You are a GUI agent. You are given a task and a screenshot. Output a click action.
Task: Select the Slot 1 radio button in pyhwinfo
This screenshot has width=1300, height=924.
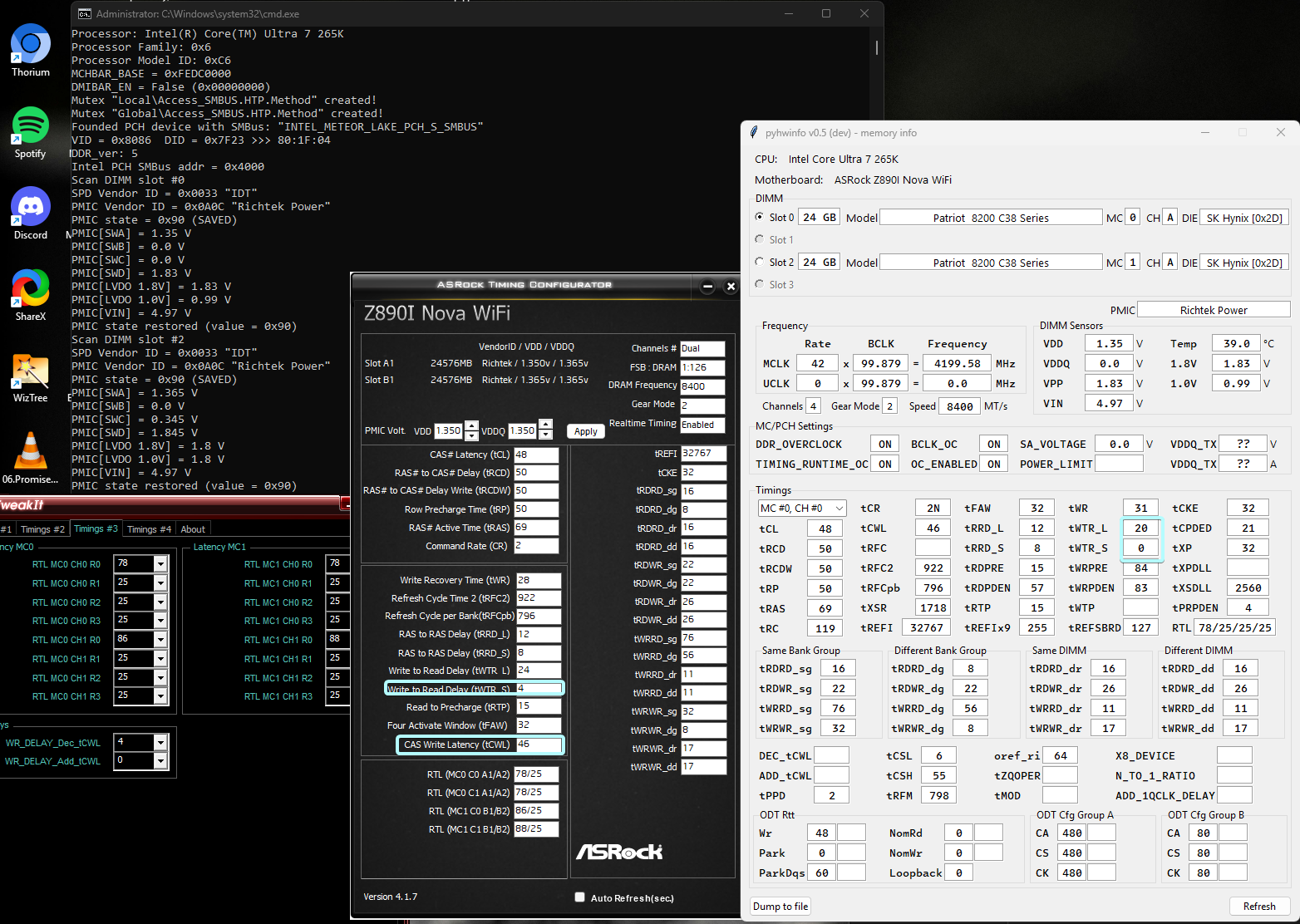tap(760, 239)
